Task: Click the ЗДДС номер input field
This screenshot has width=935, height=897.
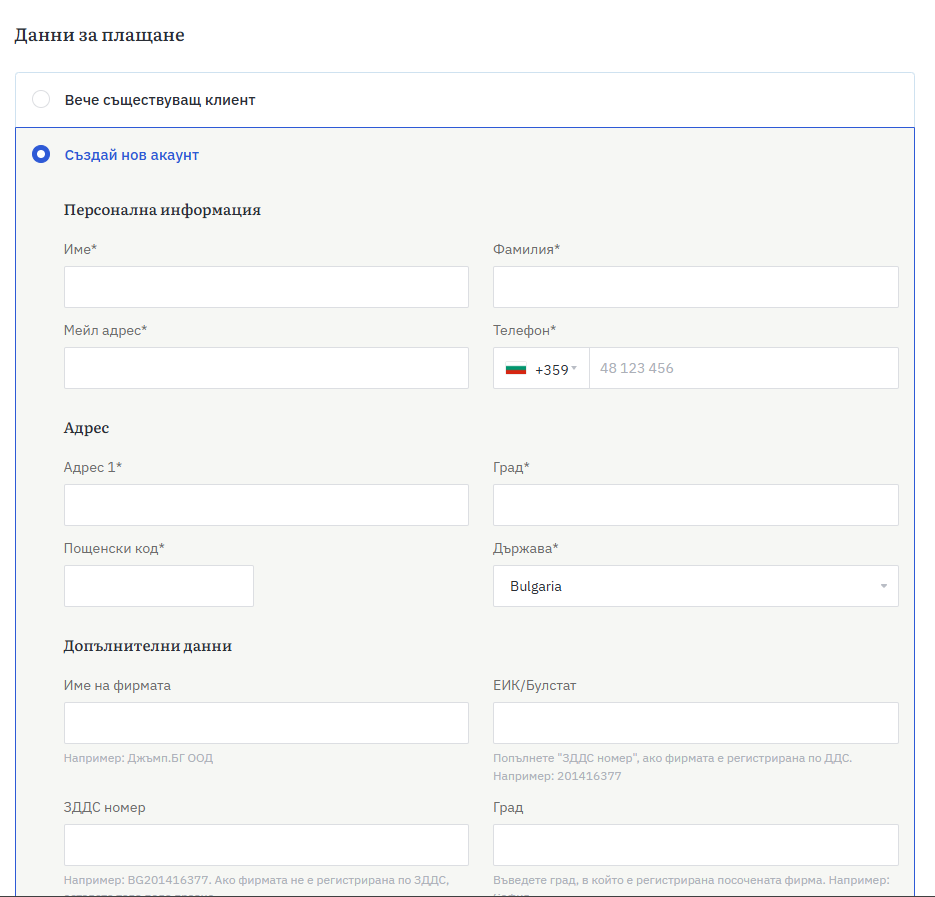Action: (266, 845)
